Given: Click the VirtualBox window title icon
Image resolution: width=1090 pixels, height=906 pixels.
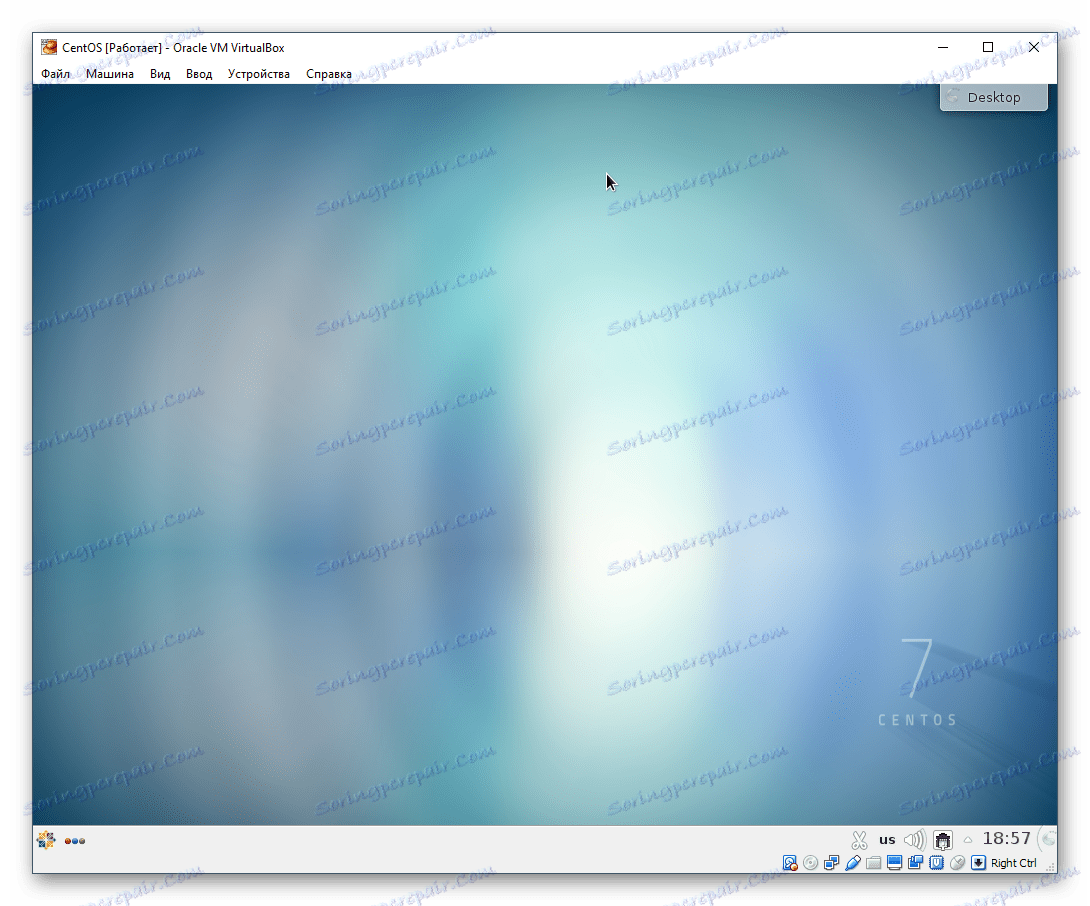Looking at the screenshot, I should 49,47.
